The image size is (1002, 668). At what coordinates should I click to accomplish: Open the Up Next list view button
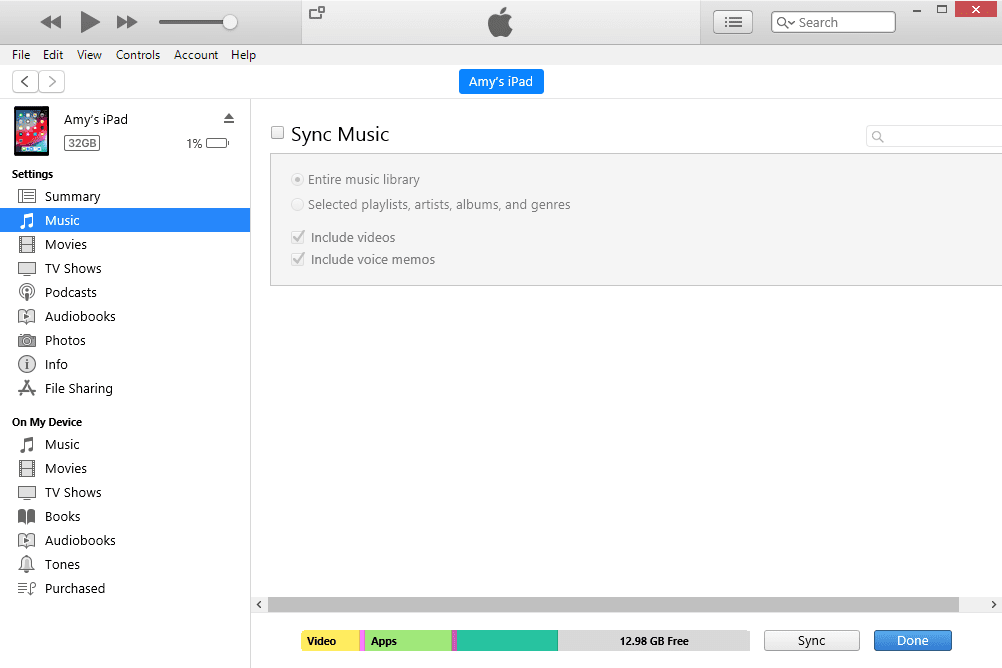click(x=733, y=22)
